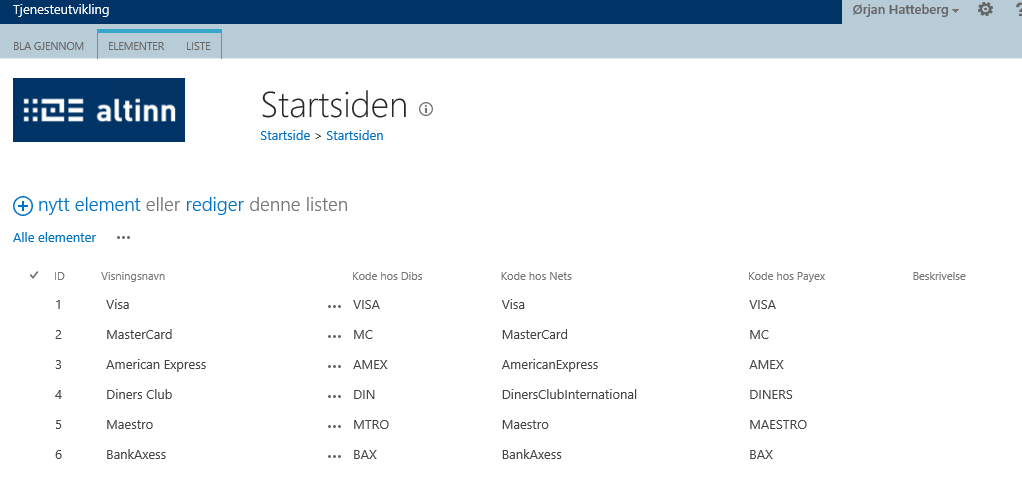This screenshot has height=481, width=1022.
Task: Open the Visningsnavn column header menu
Action: pyautogui.click(x=133, y=276)
